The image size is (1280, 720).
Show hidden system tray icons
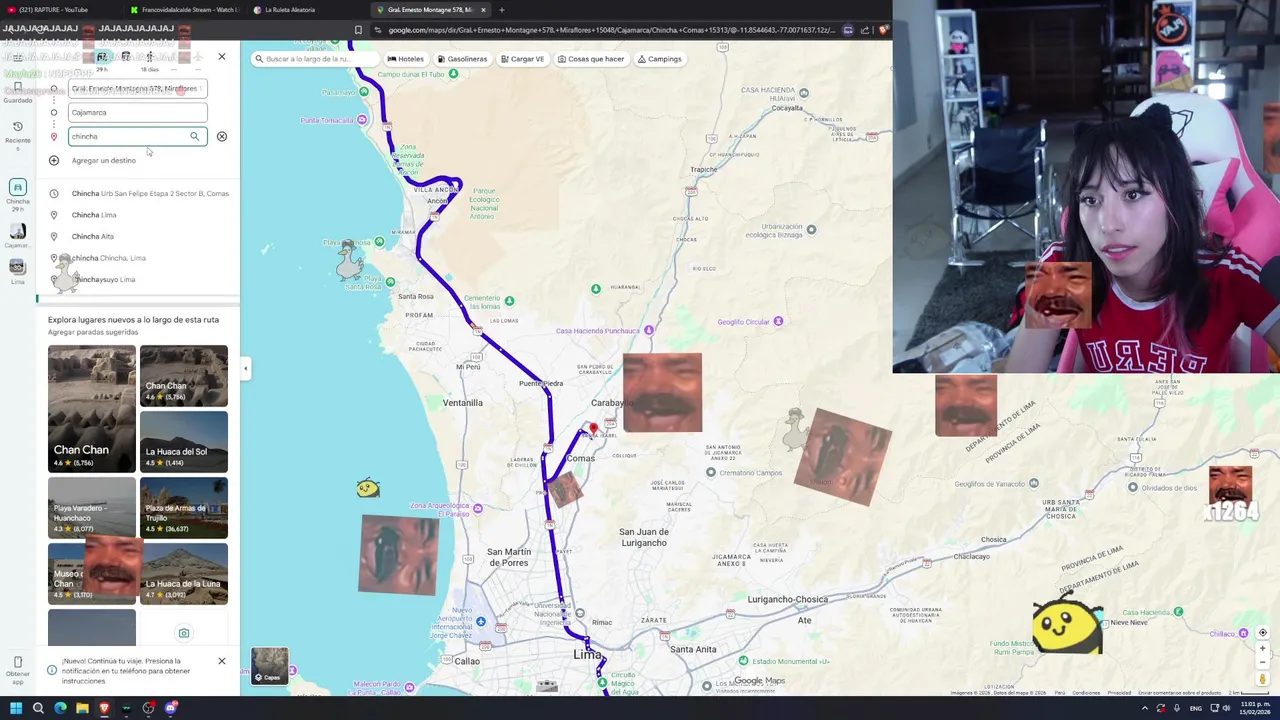[x=1144, y=708]
